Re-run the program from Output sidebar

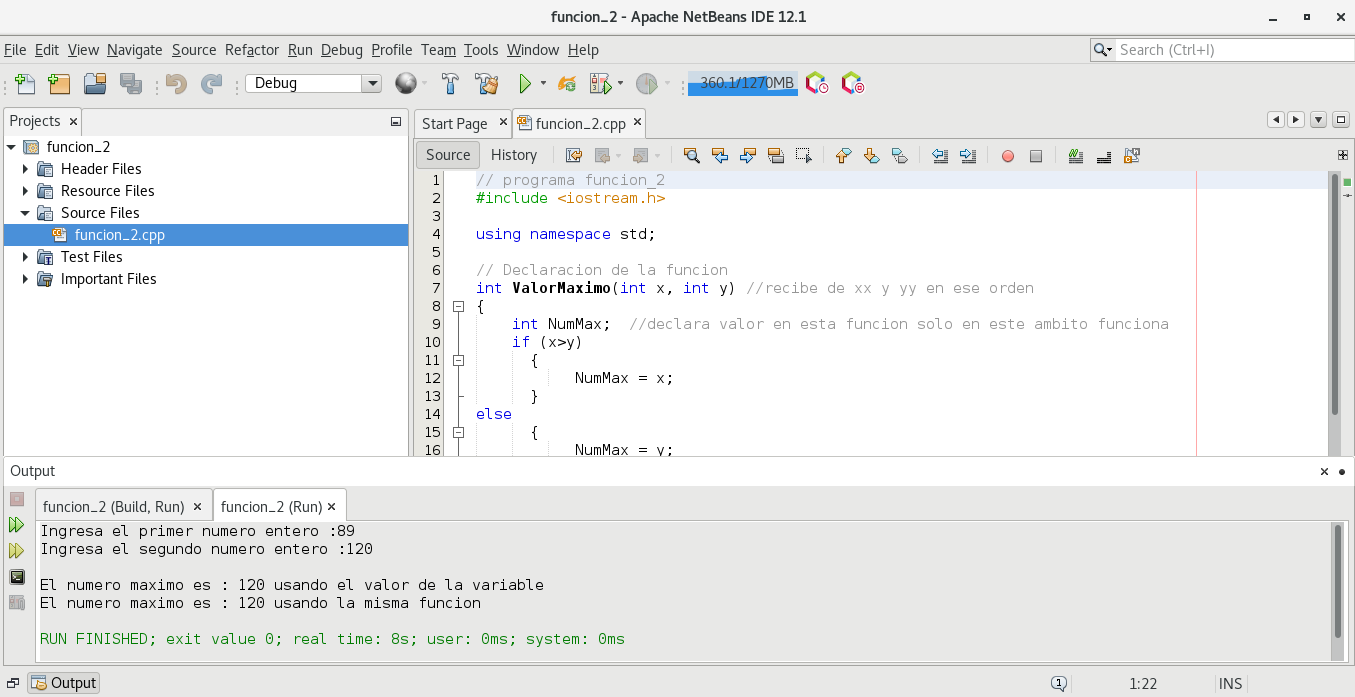pos(16,524)
